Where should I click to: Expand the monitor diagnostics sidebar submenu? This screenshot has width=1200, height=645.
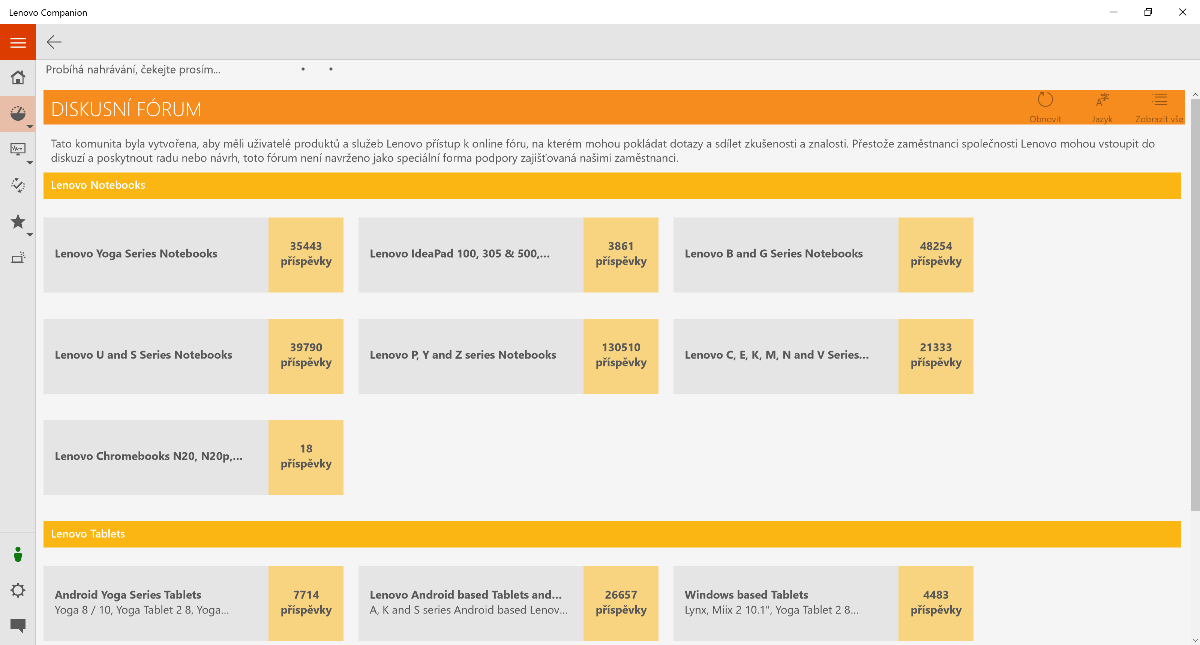(x=30, y=162)
